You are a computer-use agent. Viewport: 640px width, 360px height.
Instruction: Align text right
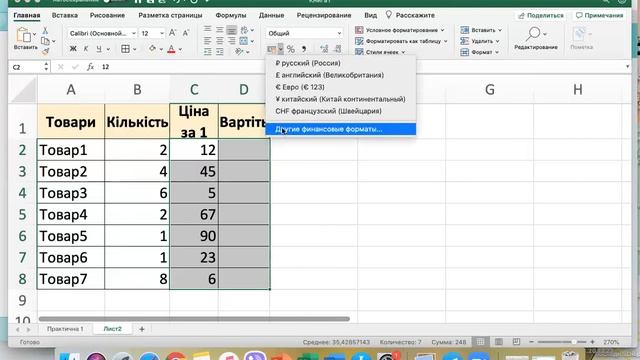(x=231, y=41)
